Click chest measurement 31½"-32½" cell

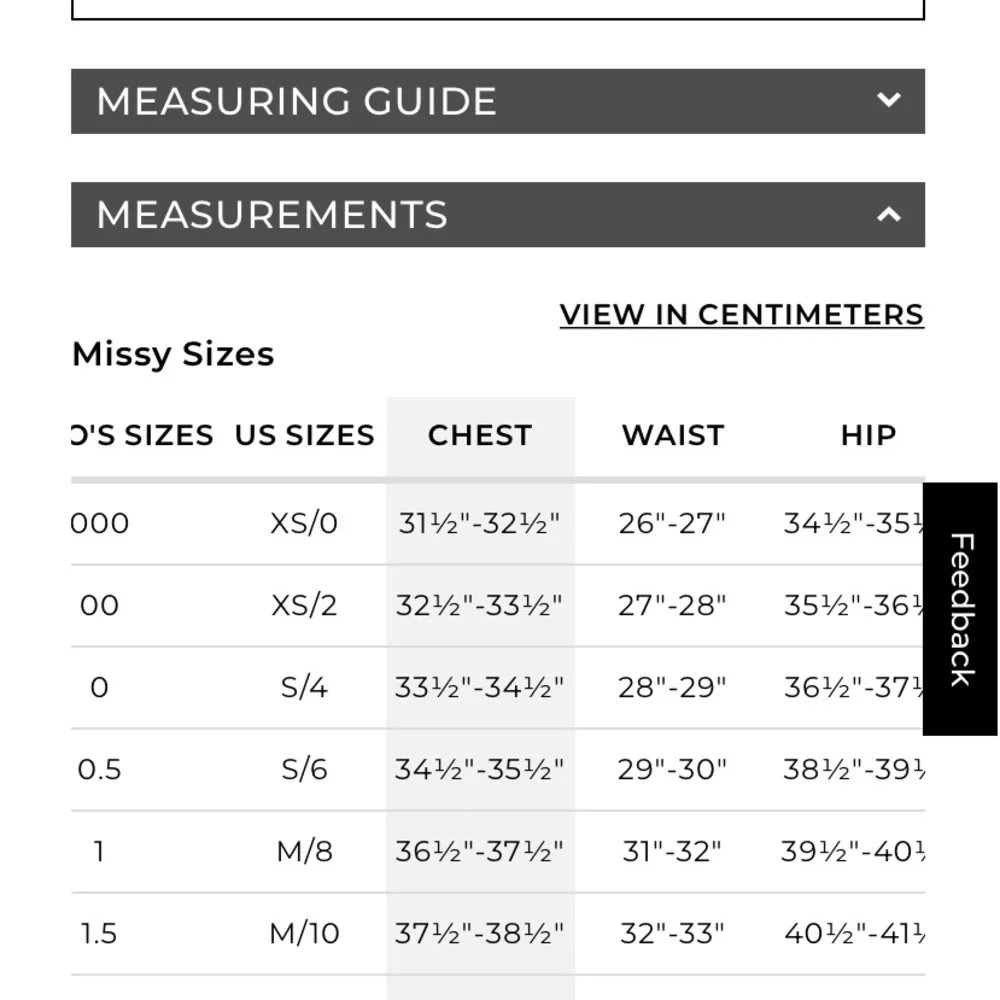click(480, 523)
